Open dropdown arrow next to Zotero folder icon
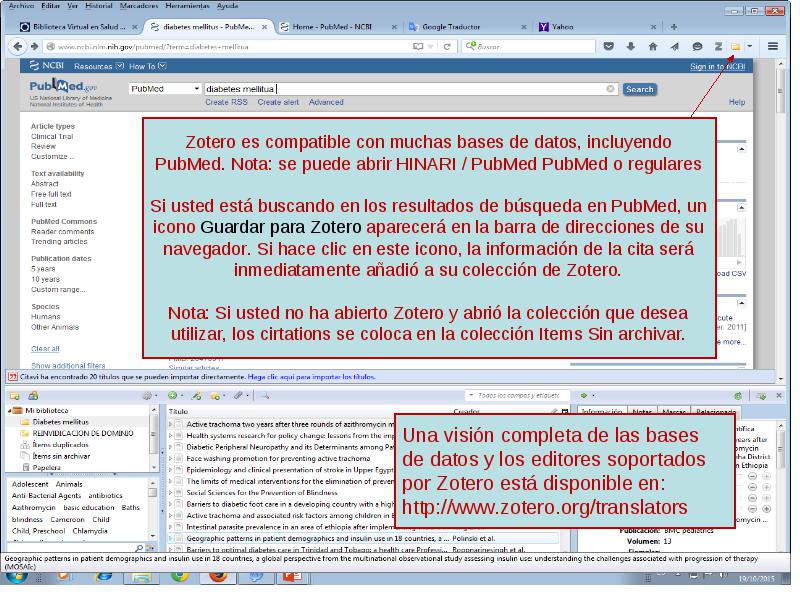The width and height of the screenshot is (800, 600). [749, 46]
